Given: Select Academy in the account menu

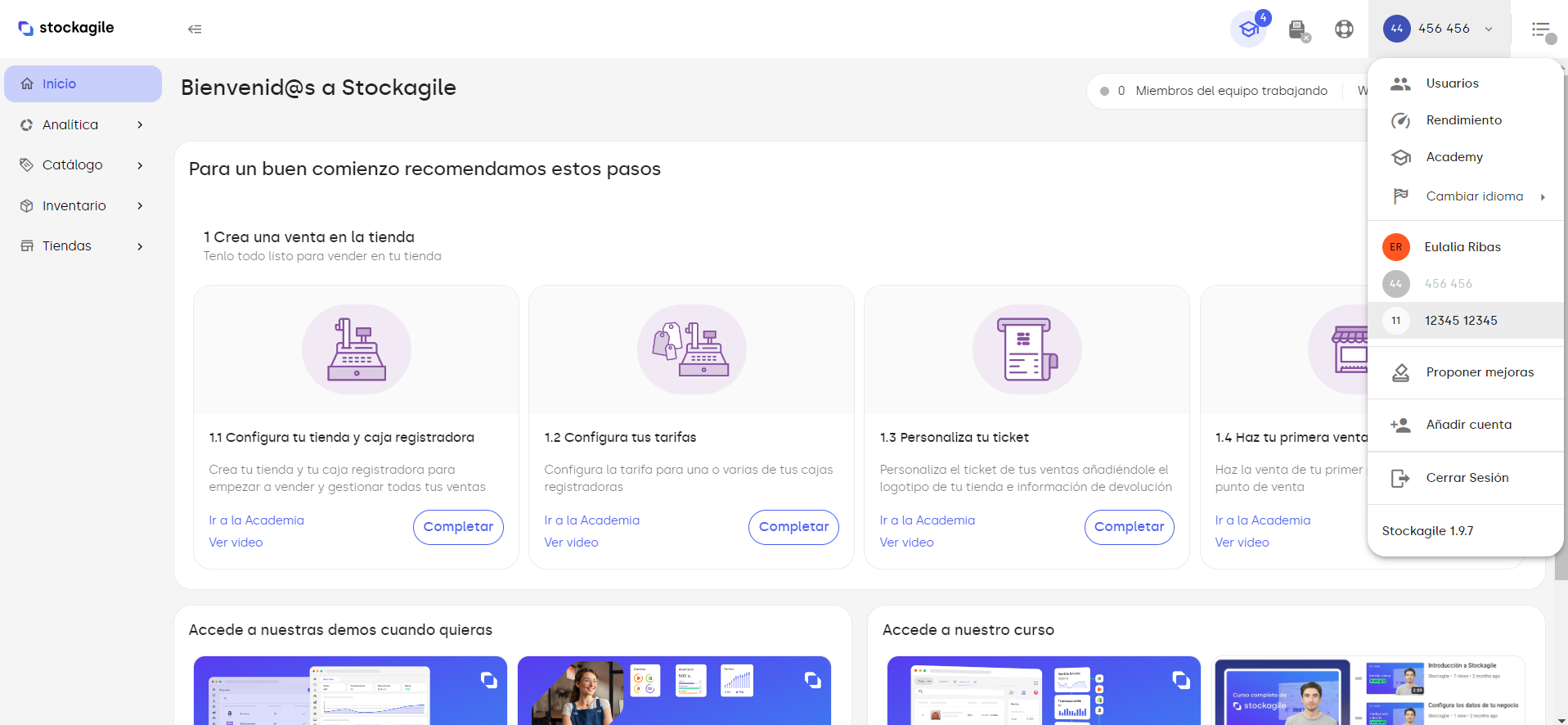Looking at the screenshot, I should (x=1466, y=157).
